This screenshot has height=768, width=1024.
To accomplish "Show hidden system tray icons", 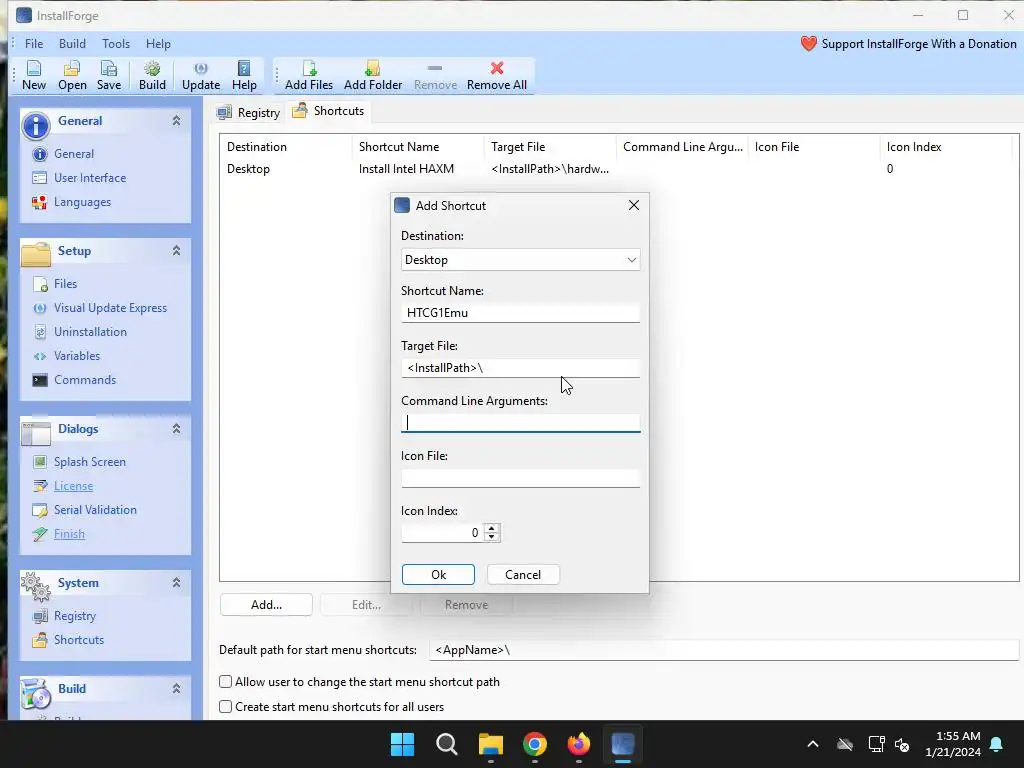I will 812,744.
